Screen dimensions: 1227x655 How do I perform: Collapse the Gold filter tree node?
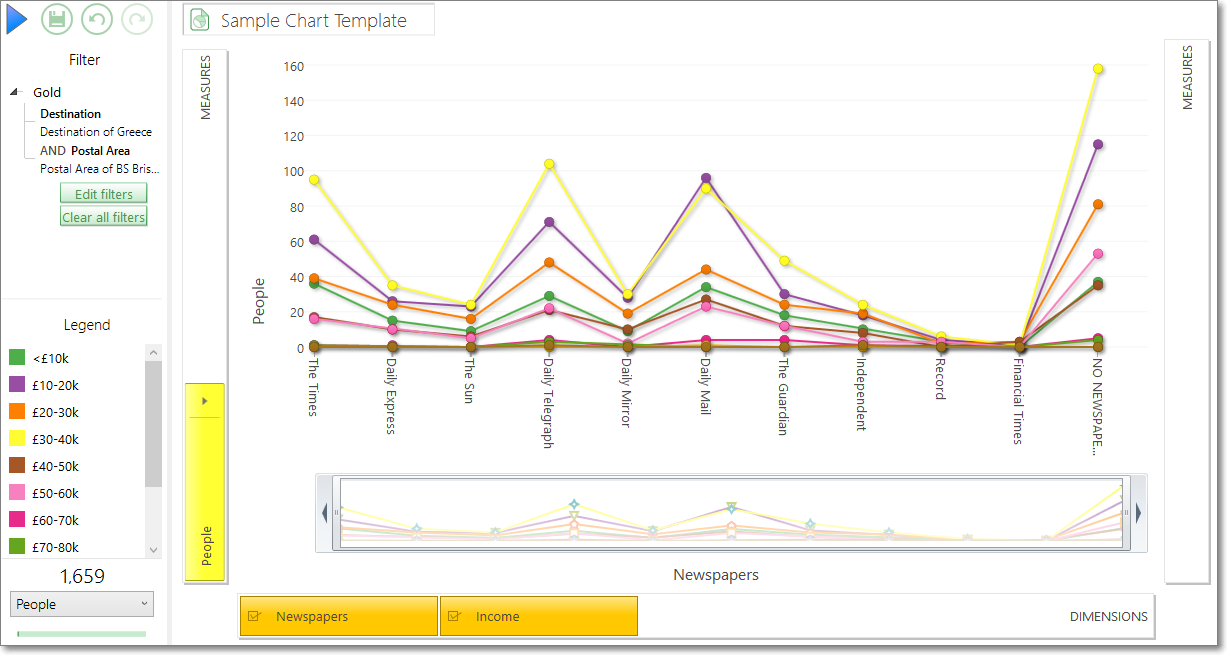[x=15, y=92]
